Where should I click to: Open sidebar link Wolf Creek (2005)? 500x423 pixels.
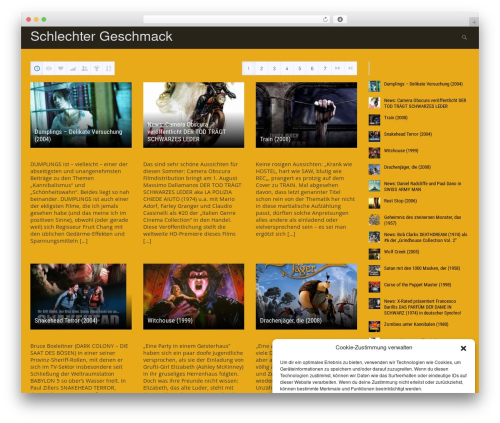tap(401, 252)
